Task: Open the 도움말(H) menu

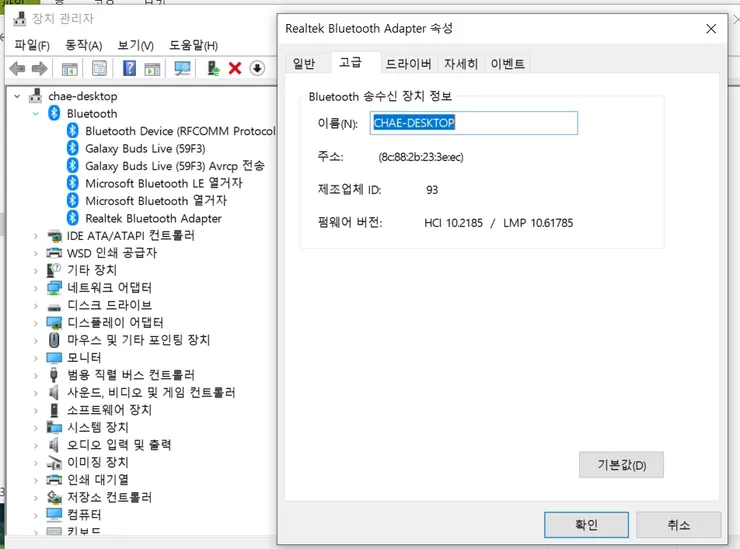Action: pyautogui.click(x=193, y=45)
